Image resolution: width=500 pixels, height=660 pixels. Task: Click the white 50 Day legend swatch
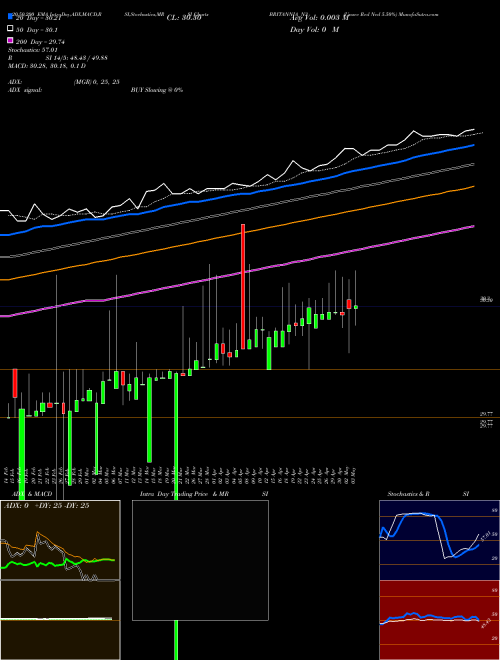10,29
